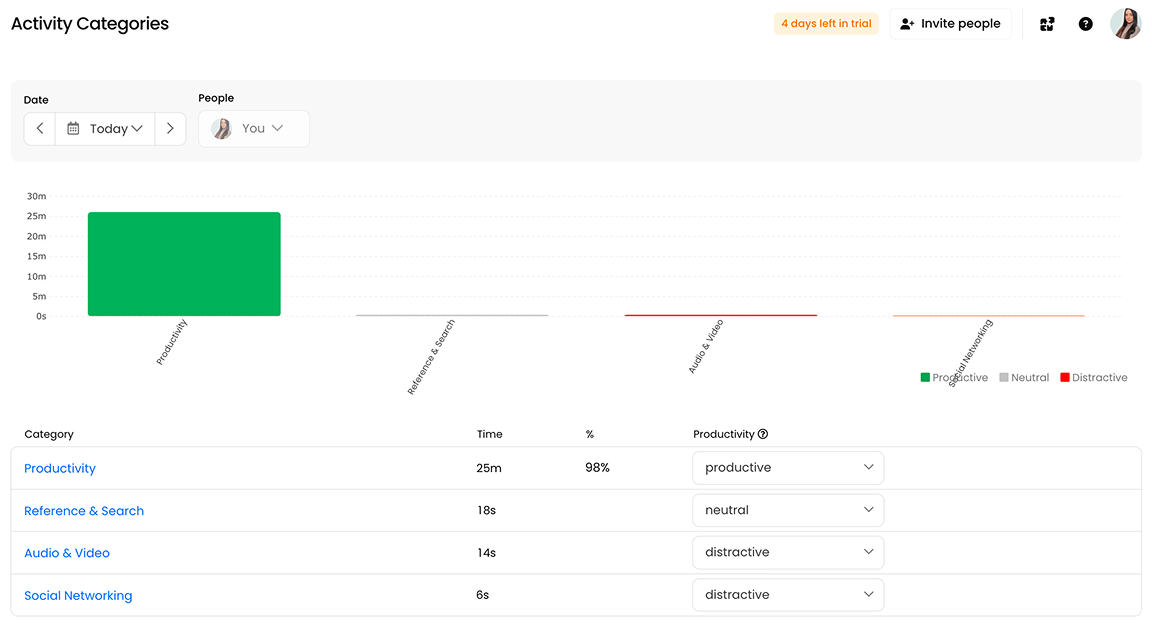Image resolution: width=1152 pixels, height=624 pixels.
Task: Click the info icon next to Productivity column header
Action: [762, 433]
